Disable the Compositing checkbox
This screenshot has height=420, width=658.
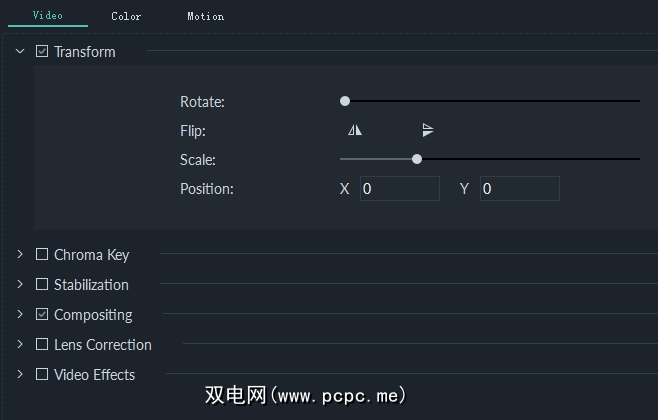click(42, 315)
